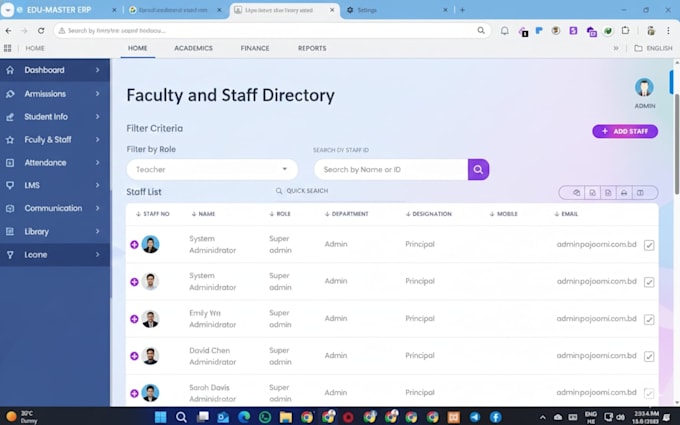Click the LMS sidebar icon
The image size is (680, 425).
click(x=10, y=185)
